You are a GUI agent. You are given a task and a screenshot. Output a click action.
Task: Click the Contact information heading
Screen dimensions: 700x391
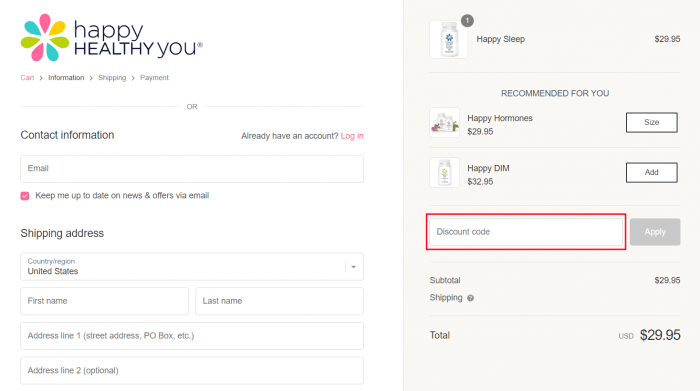coord(67,135)
